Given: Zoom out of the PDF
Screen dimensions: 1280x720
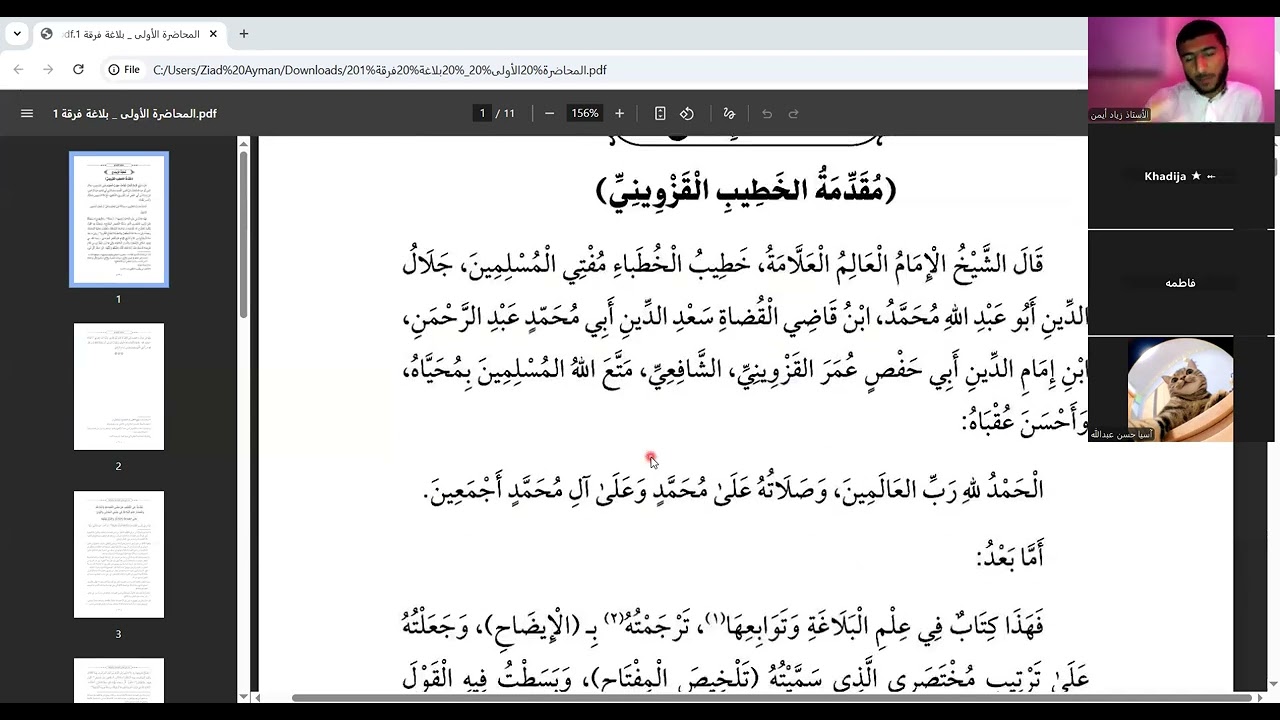Looking at the screenshot, I should pos(549,114).
